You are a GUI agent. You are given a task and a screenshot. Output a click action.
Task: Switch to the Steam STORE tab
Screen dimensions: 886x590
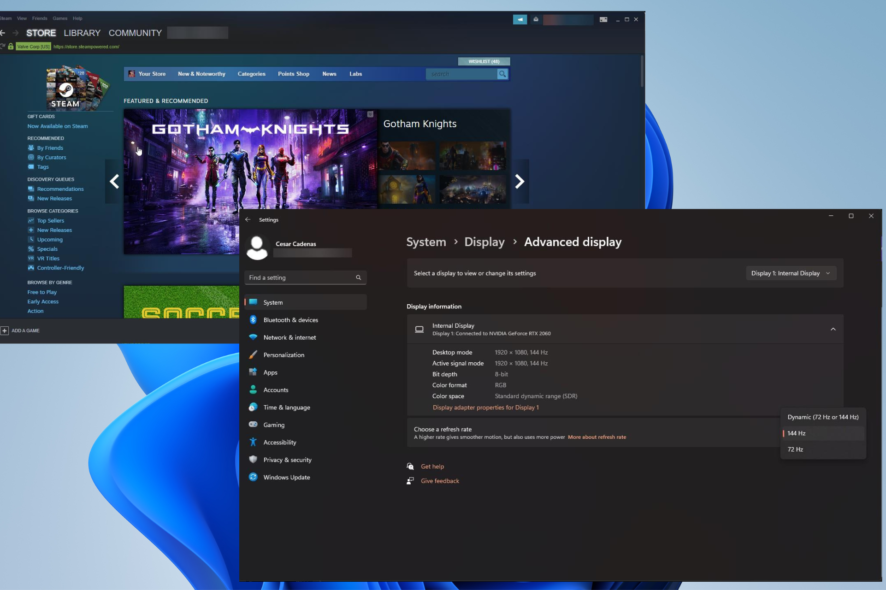41,33
